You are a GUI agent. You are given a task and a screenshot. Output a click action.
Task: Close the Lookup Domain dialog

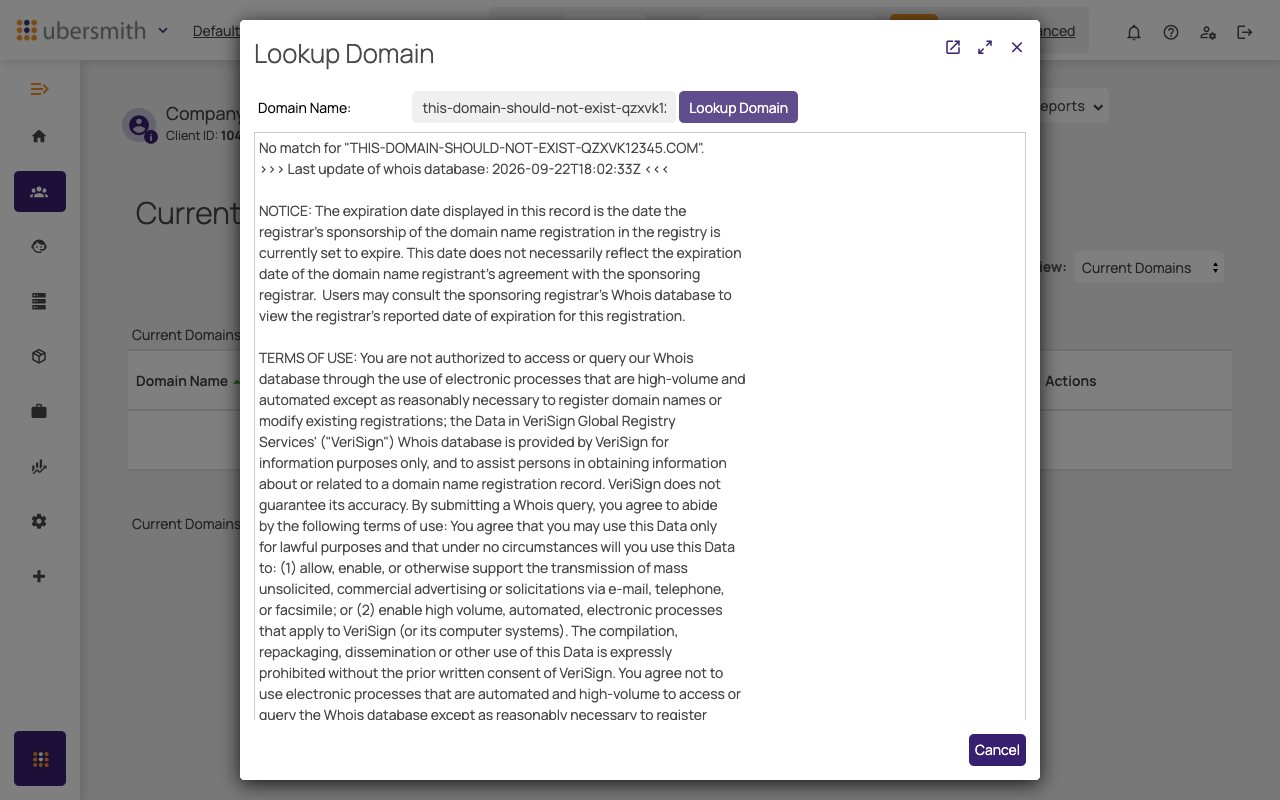point(1017,47)
